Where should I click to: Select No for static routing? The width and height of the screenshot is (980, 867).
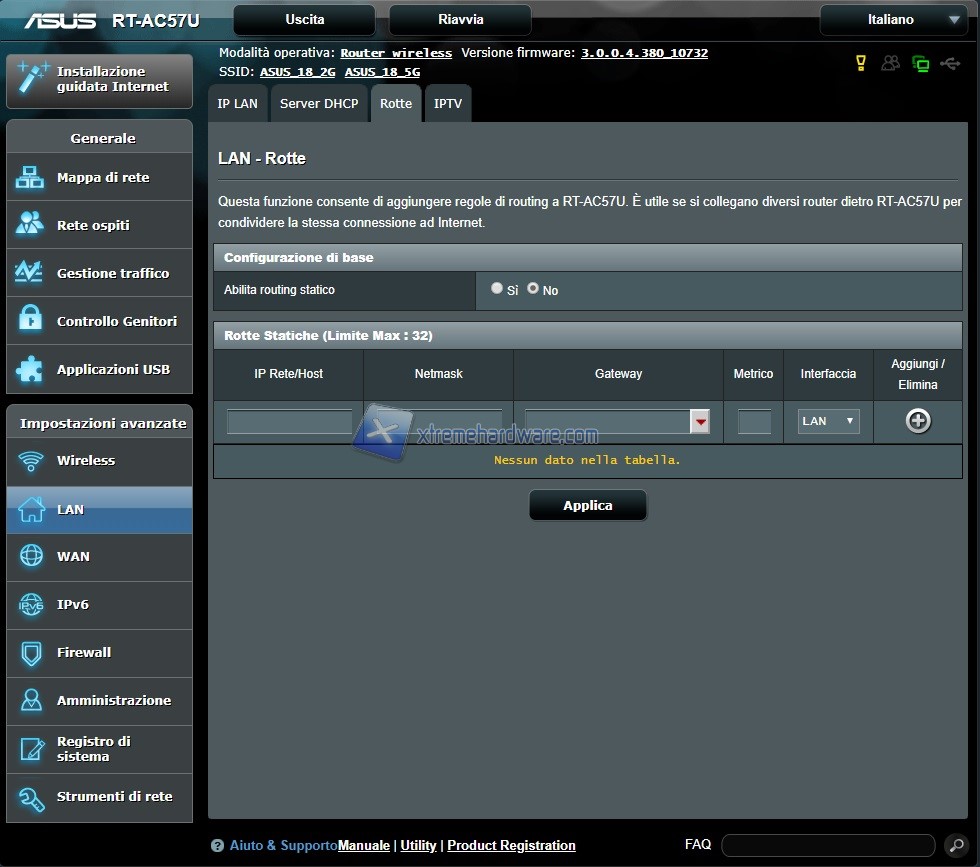click(x=533, y=288)
